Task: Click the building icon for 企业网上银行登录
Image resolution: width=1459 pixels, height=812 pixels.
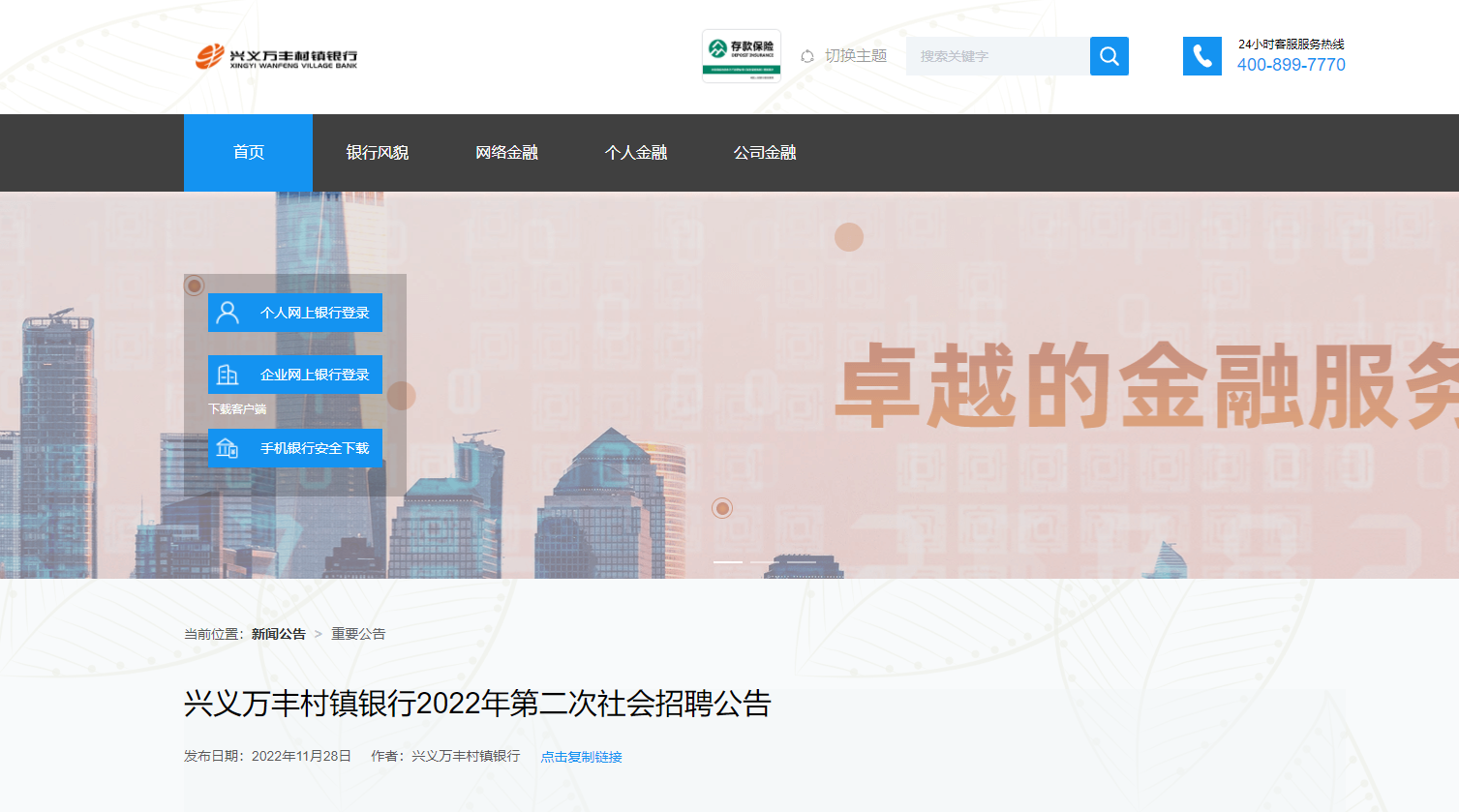Action: pyautogui.click(x=228, y=375)
